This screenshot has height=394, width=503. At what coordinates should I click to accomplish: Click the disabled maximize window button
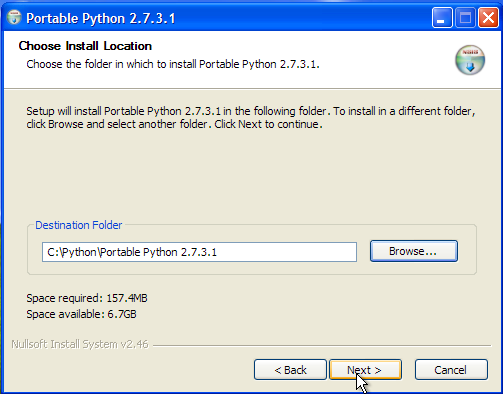pos(465,18)
